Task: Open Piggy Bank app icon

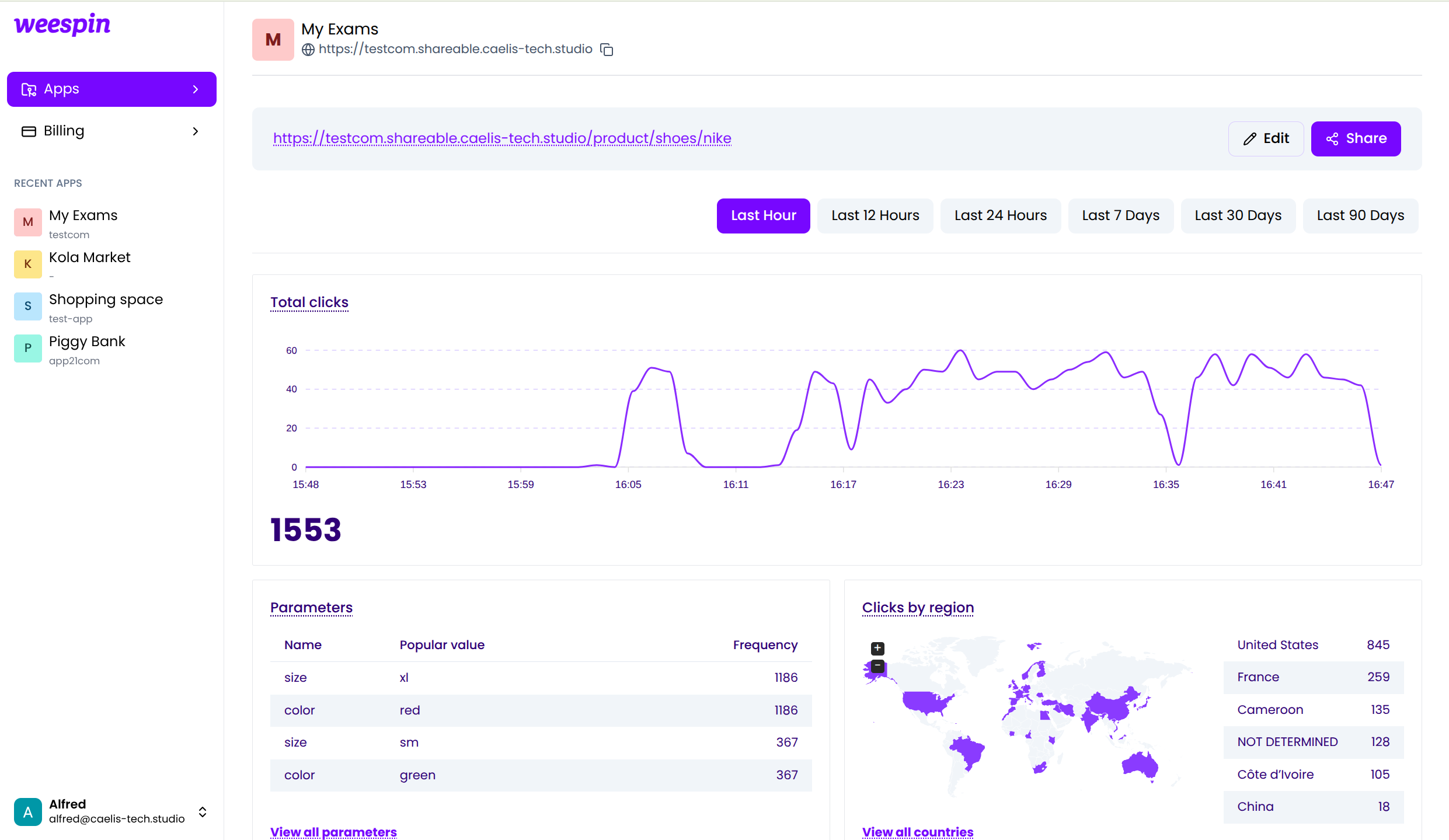Action: 27,348
